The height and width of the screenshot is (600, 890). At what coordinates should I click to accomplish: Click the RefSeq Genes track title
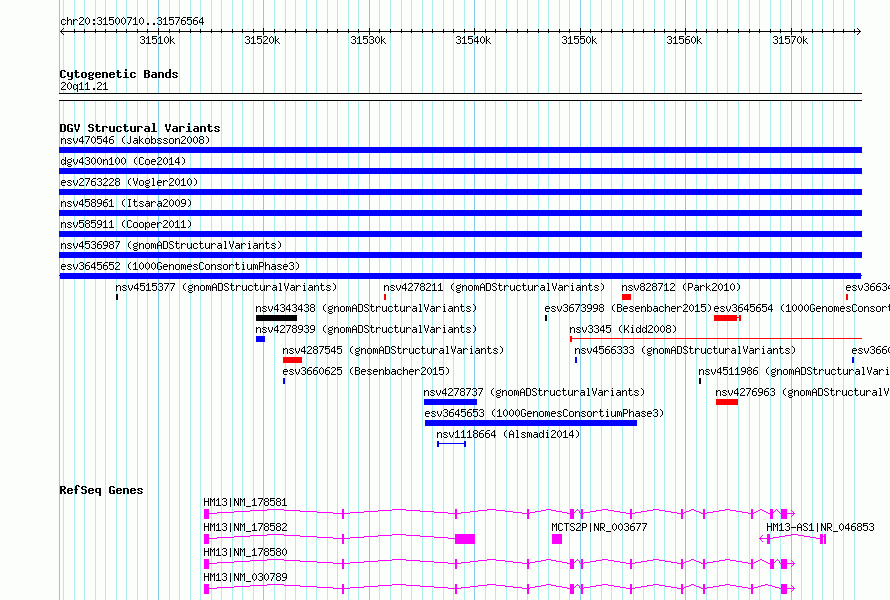click(101, 490)
